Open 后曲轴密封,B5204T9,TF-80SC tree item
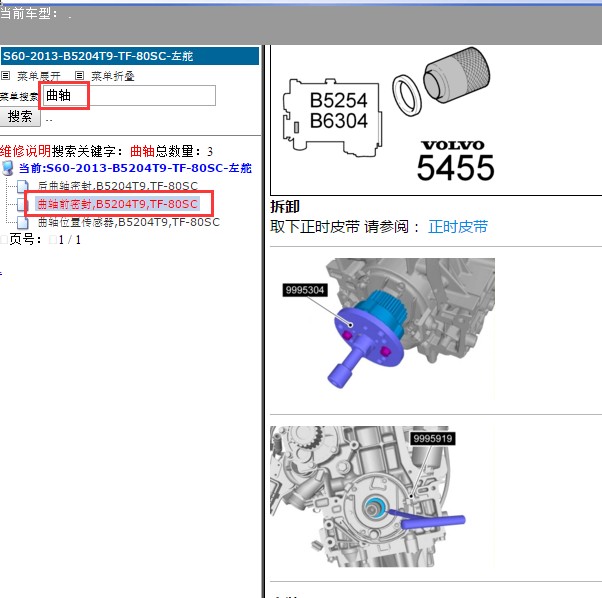Image resolution: width=602 pixels, height=598 pixels. tap(118, 186)
